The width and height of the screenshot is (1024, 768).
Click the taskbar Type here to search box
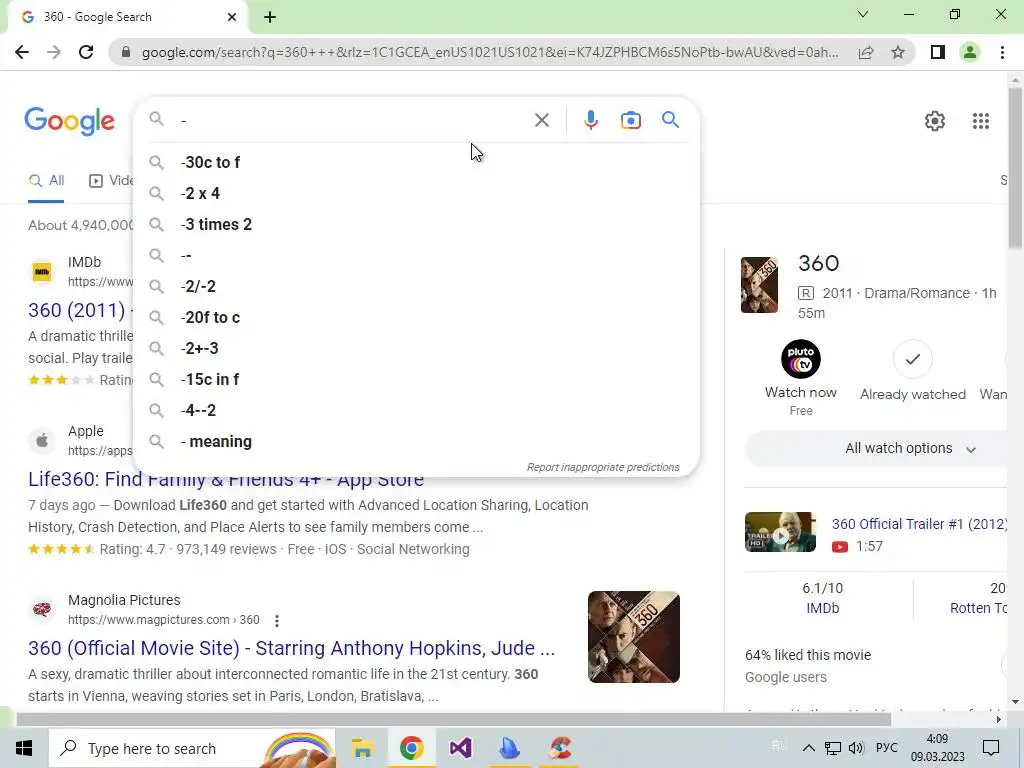[192, 748]
